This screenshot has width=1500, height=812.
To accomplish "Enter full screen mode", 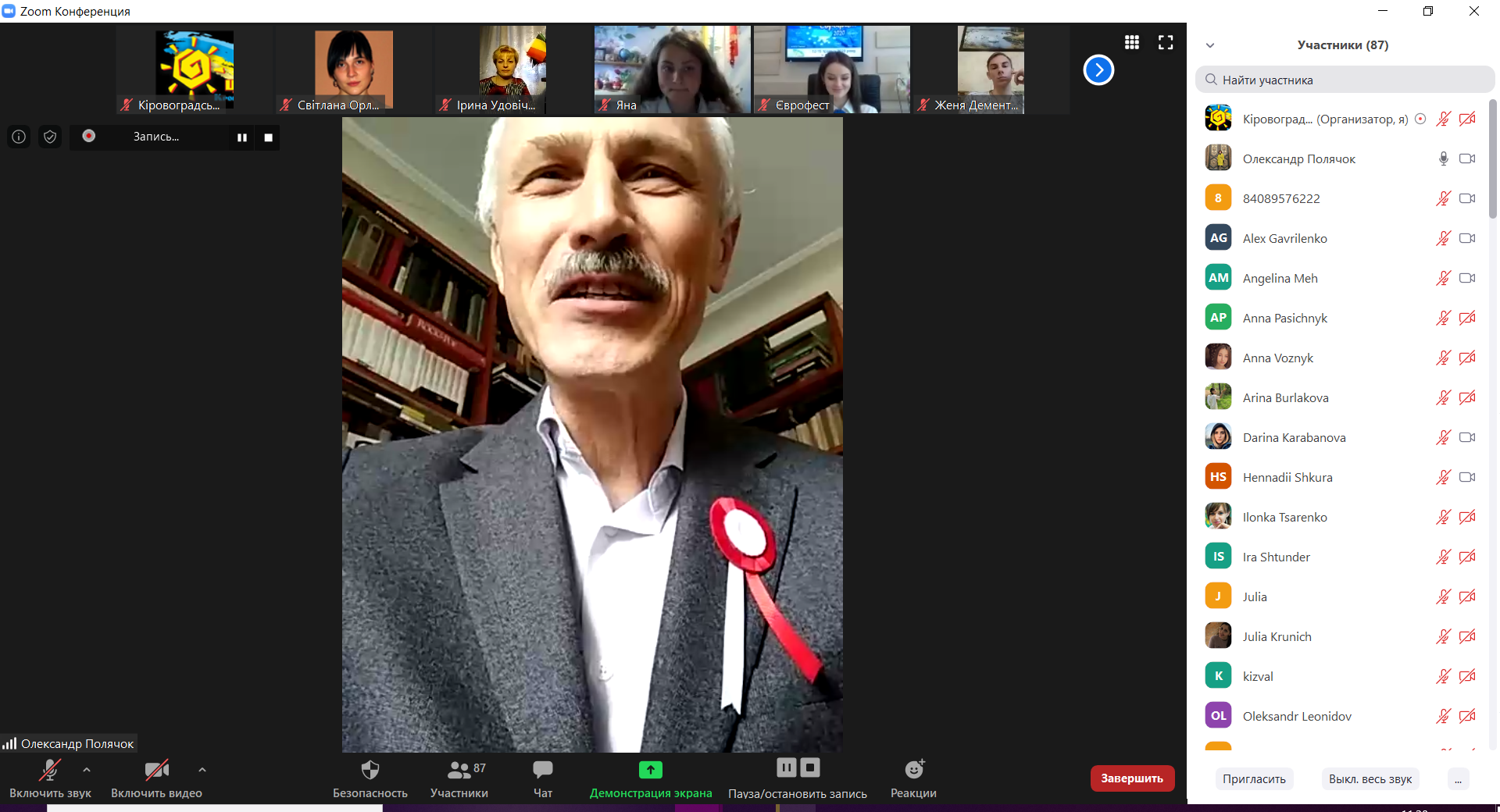I will coord(1166,43).
